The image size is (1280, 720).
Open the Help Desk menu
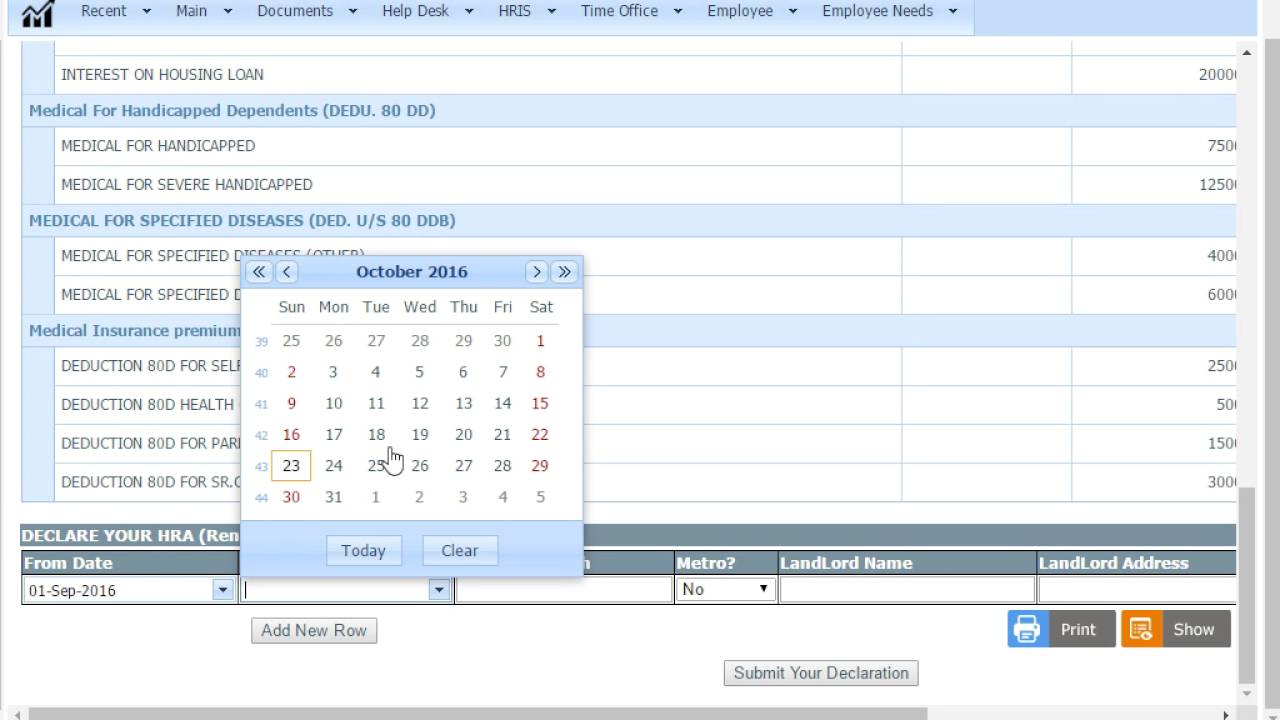[427, 11]
